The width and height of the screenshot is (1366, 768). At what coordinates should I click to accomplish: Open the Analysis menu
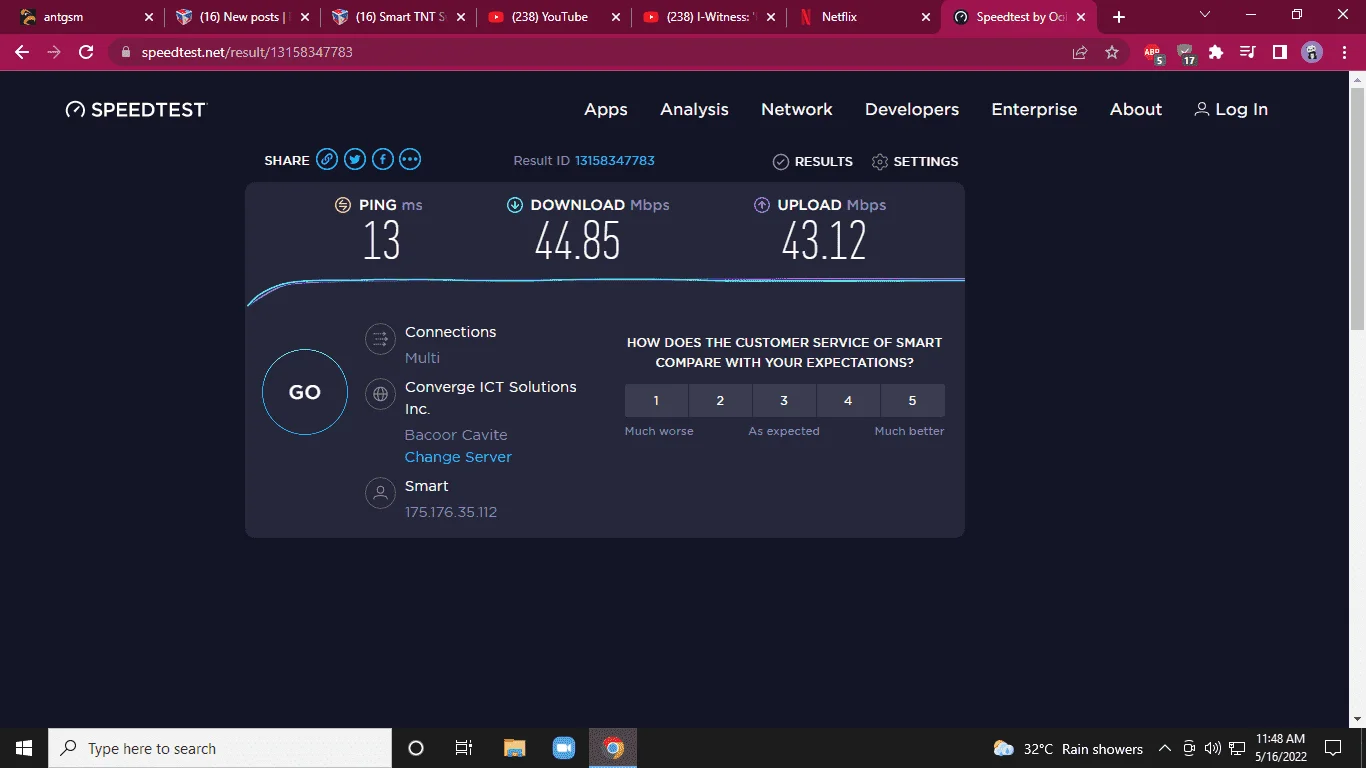pos(694,110)
